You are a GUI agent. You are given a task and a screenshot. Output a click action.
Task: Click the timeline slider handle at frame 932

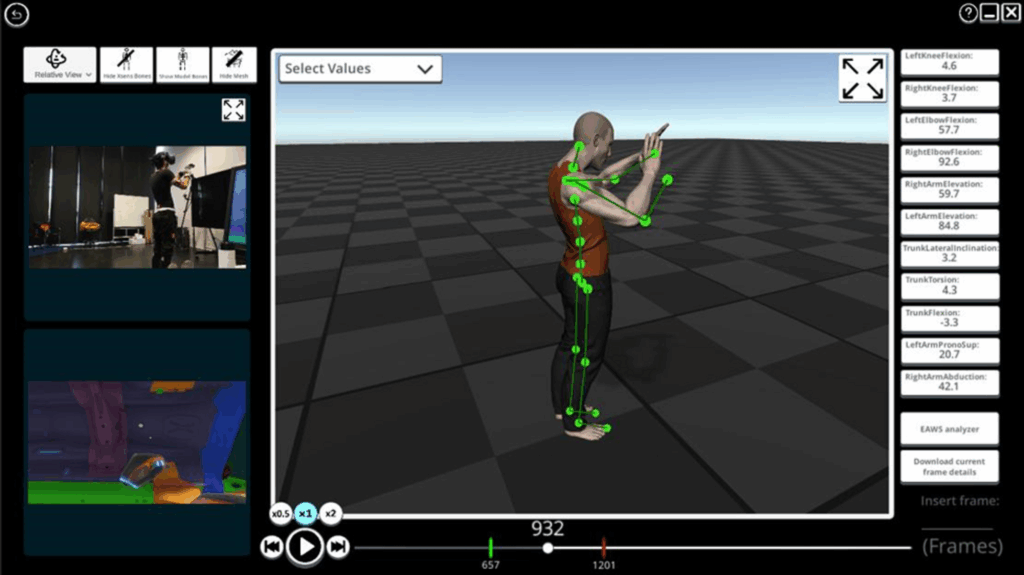point(547,547)
